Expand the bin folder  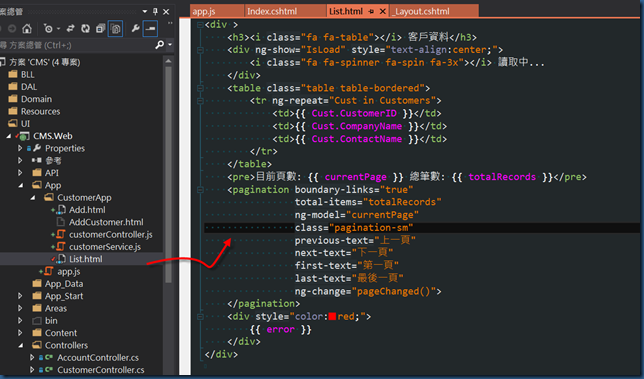pyautogui.click(x=20, y=321)
